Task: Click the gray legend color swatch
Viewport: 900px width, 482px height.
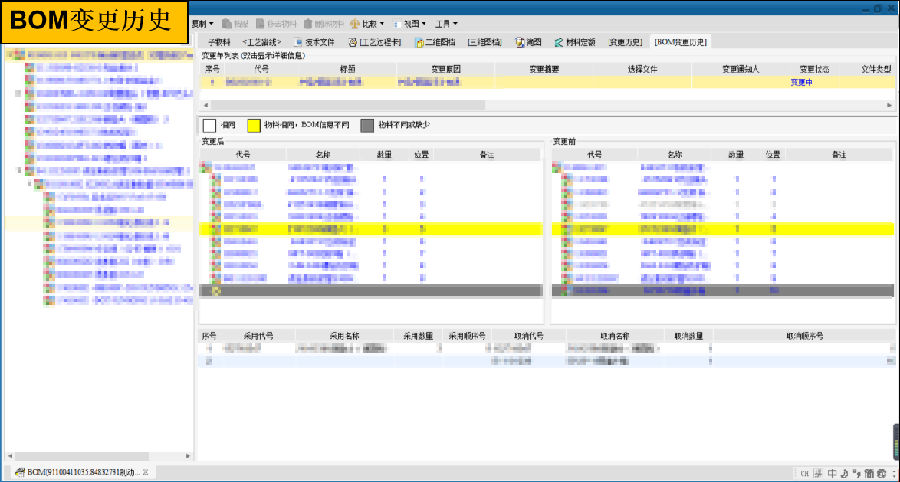Action: tap(367, 125)
